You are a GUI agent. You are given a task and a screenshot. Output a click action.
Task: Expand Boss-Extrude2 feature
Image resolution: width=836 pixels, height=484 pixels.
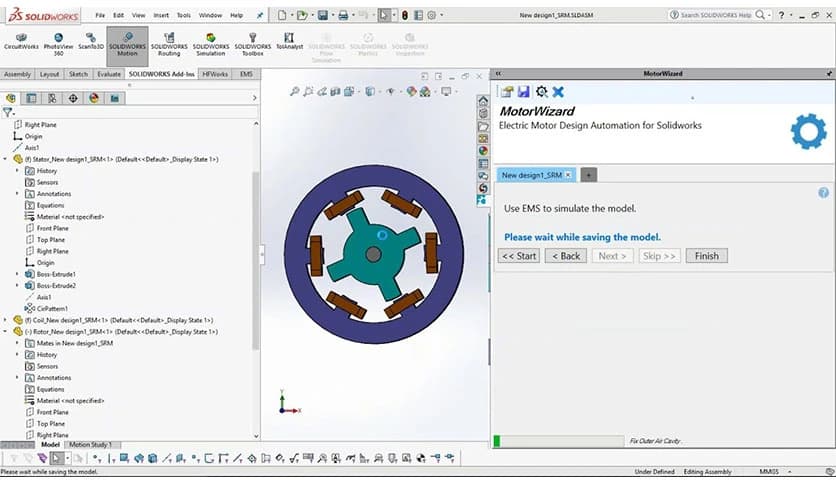tap(17, 286)
